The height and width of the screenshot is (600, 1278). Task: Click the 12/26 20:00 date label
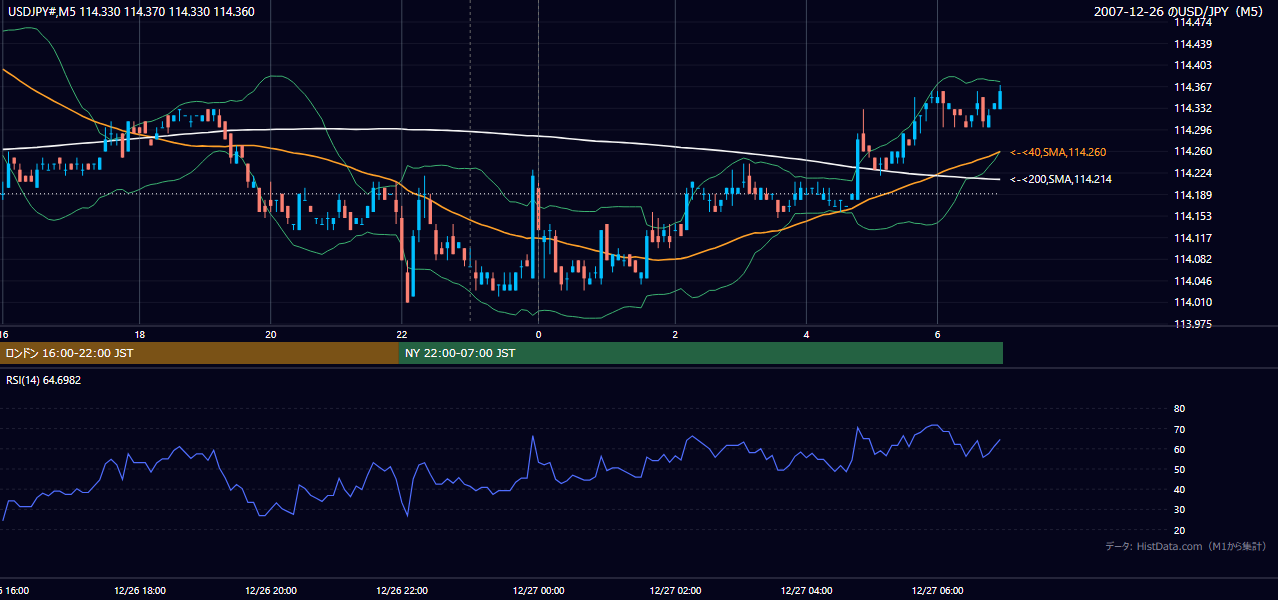270,591
